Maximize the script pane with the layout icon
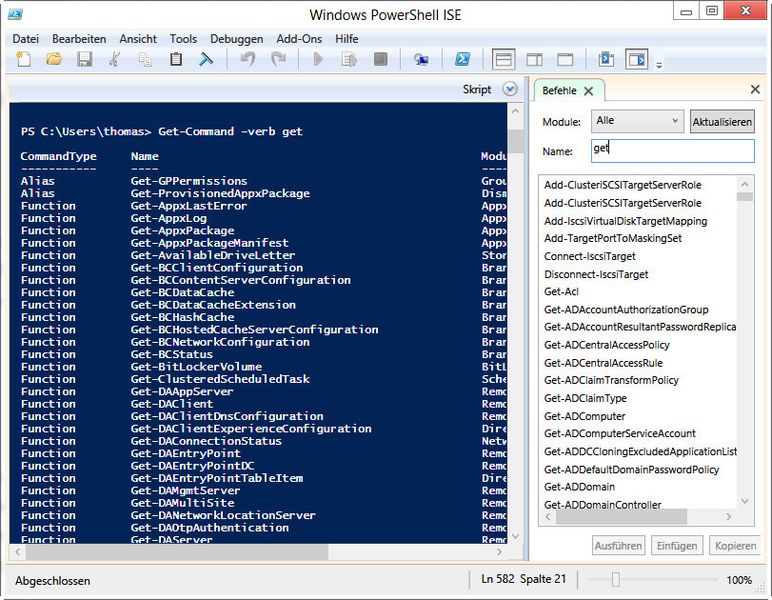 click(565, 60)
